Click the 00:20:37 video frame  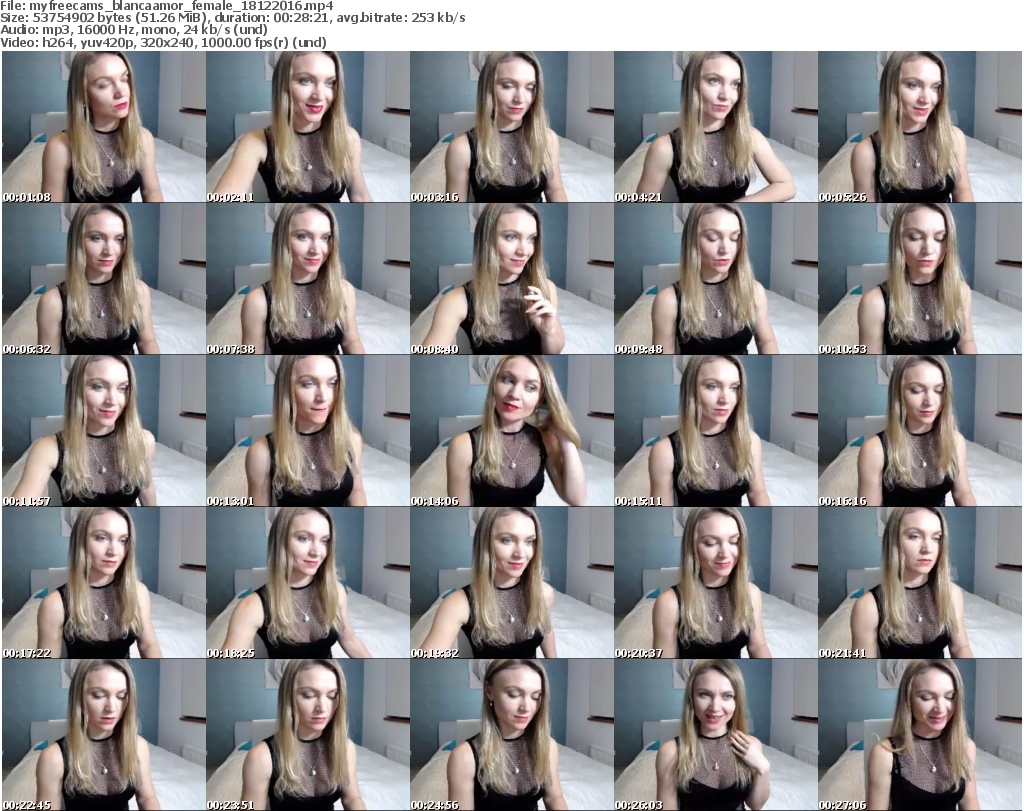click(716, 583)
